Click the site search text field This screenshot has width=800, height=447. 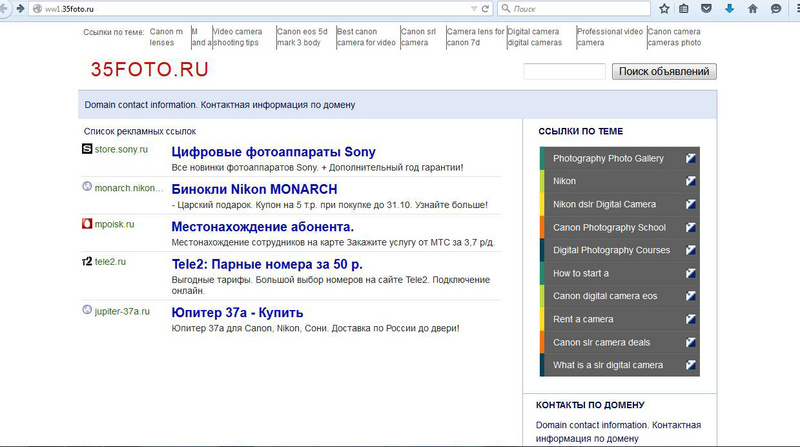coord(564,72)
